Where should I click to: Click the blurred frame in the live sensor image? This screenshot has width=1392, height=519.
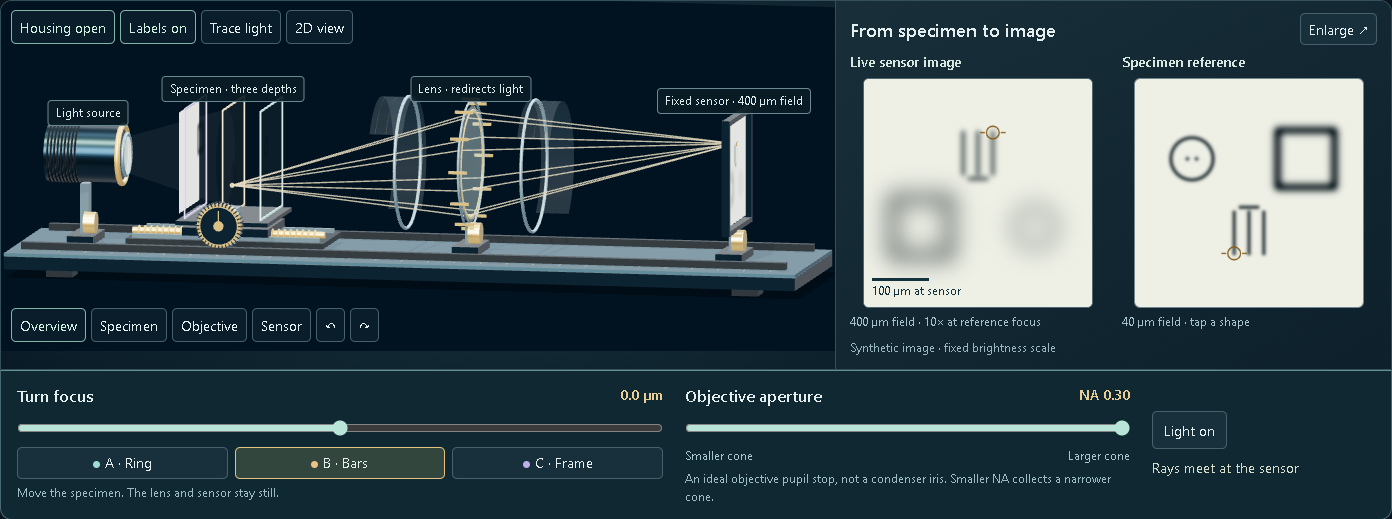click(920, 226)
